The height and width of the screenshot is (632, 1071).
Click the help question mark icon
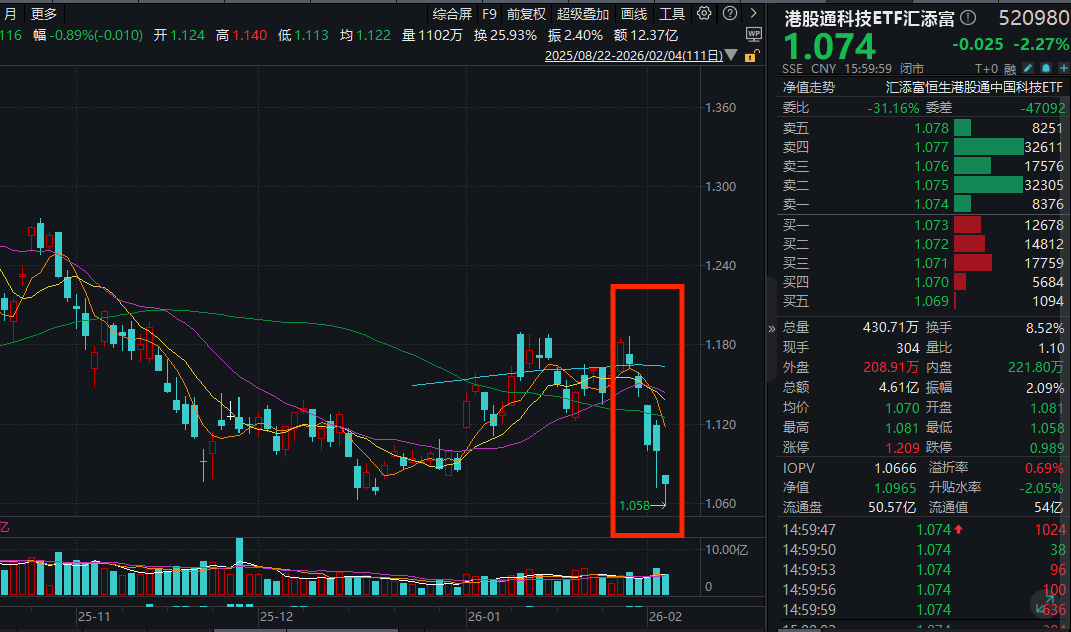[x=728, y=14]
